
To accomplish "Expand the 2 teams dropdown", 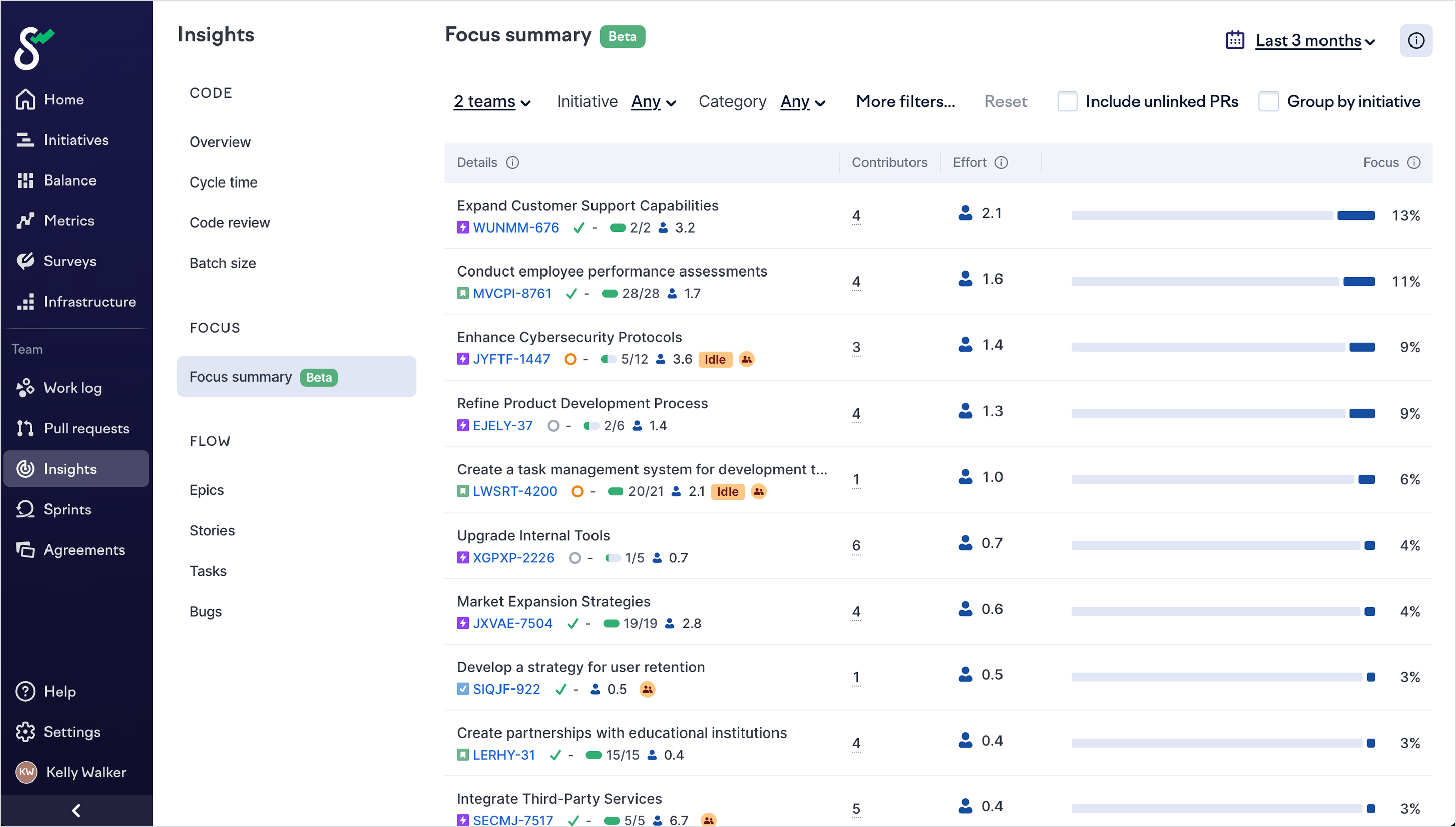I will tap(492, 101).
